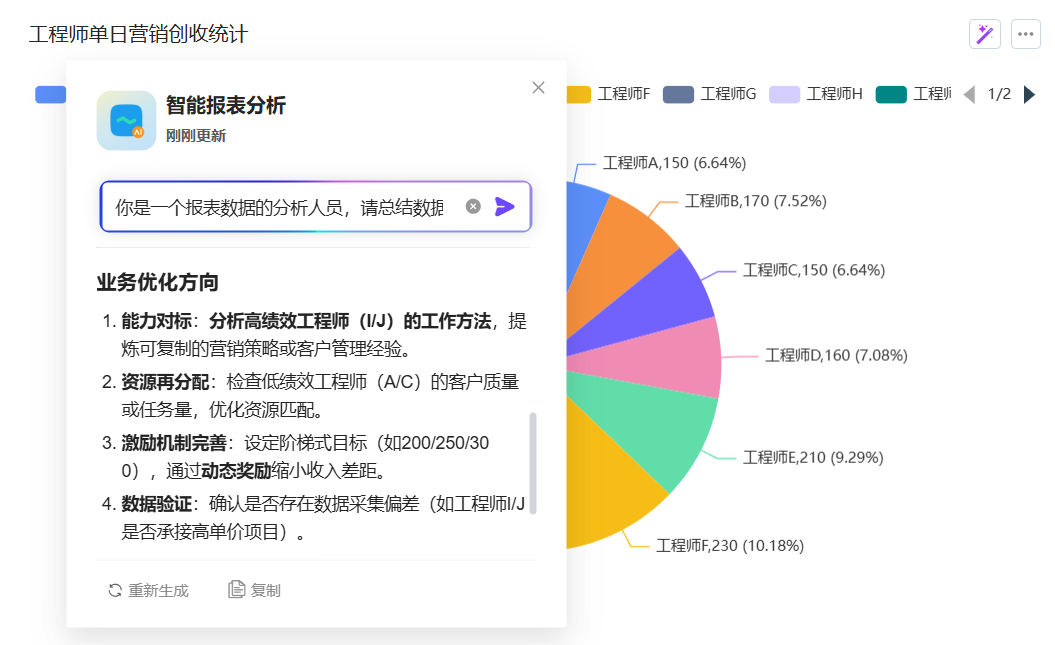Screen dimensions: 1055x645
Task: Close the 智能报表分析 dialog
Action: 538,87
